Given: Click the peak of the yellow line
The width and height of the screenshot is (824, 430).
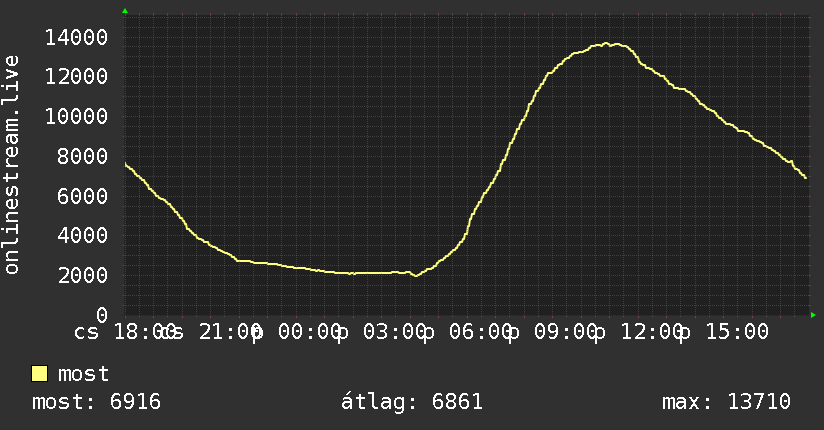Looking at the screenshot, I should coord(606,44).
